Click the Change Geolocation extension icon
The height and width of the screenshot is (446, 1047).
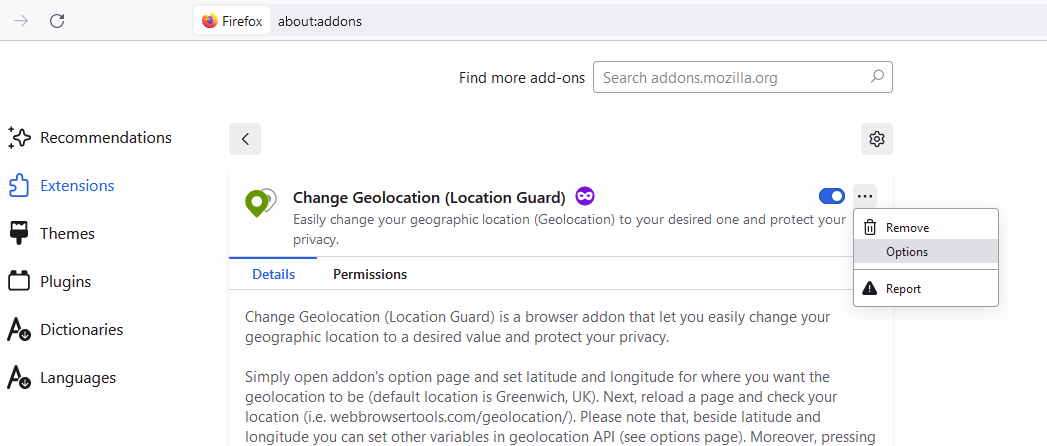[x=260, y=203]
